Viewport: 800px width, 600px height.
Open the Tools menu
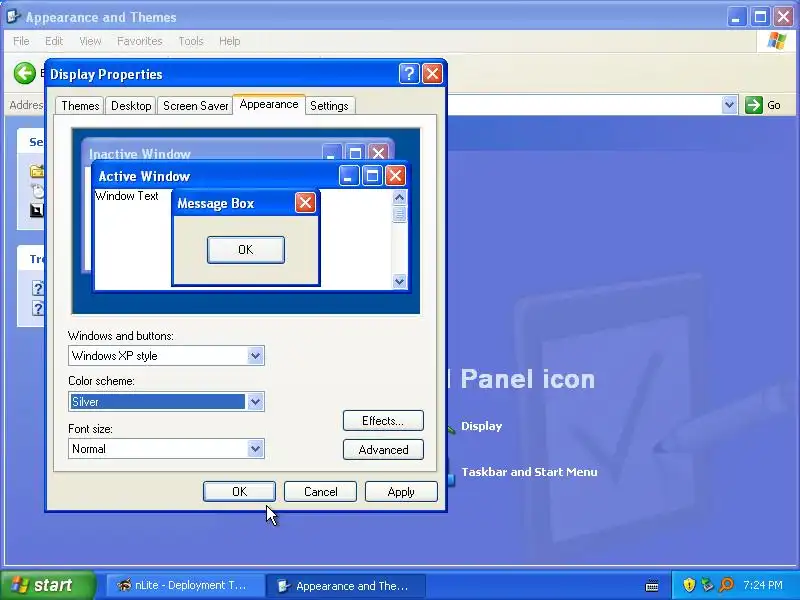(x=191, y=41)
